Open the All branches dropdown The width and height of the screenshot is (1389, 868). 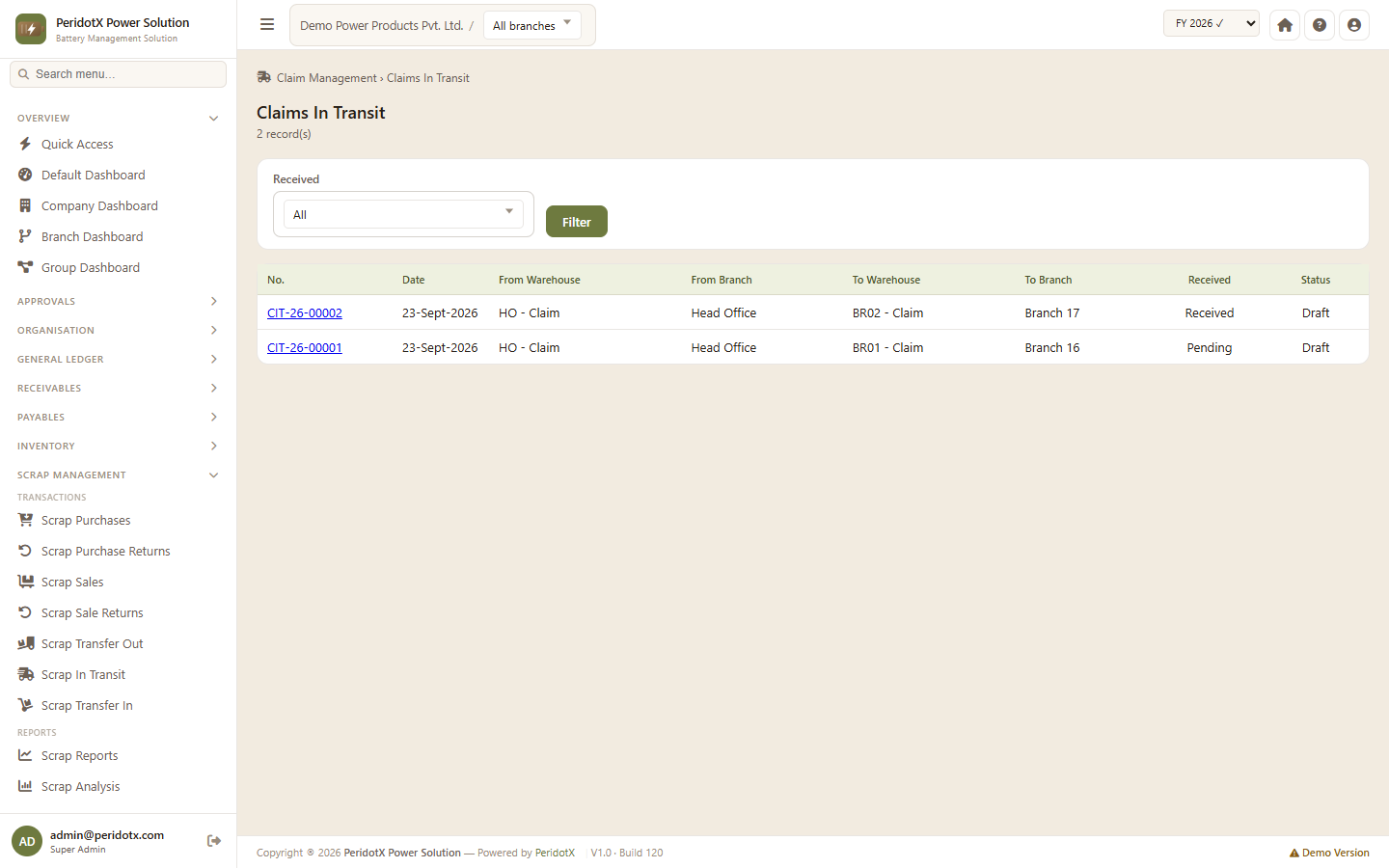click(532, 25)
